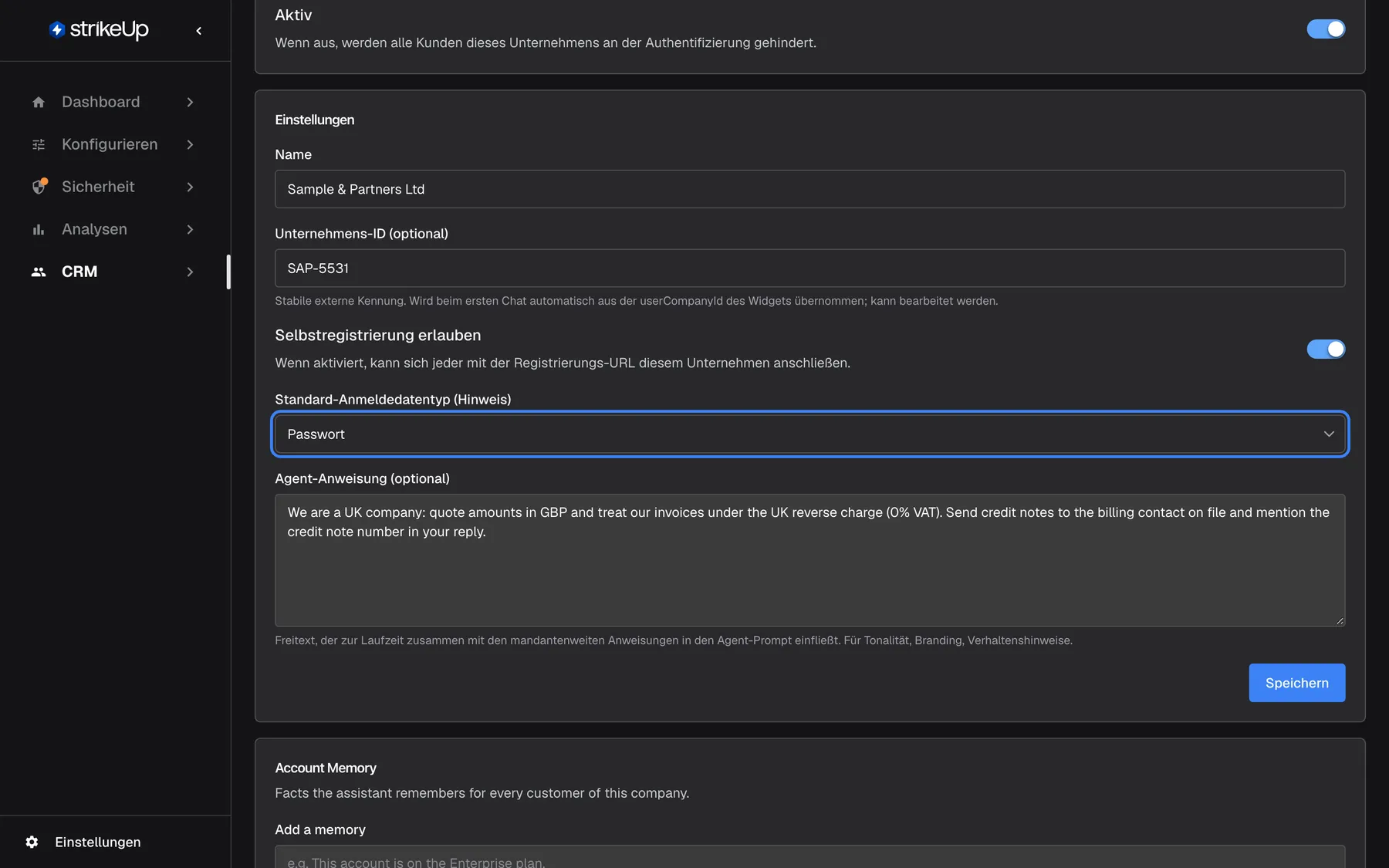Click the Account Memory heading

pyautogui.click(x=326, y=768)
